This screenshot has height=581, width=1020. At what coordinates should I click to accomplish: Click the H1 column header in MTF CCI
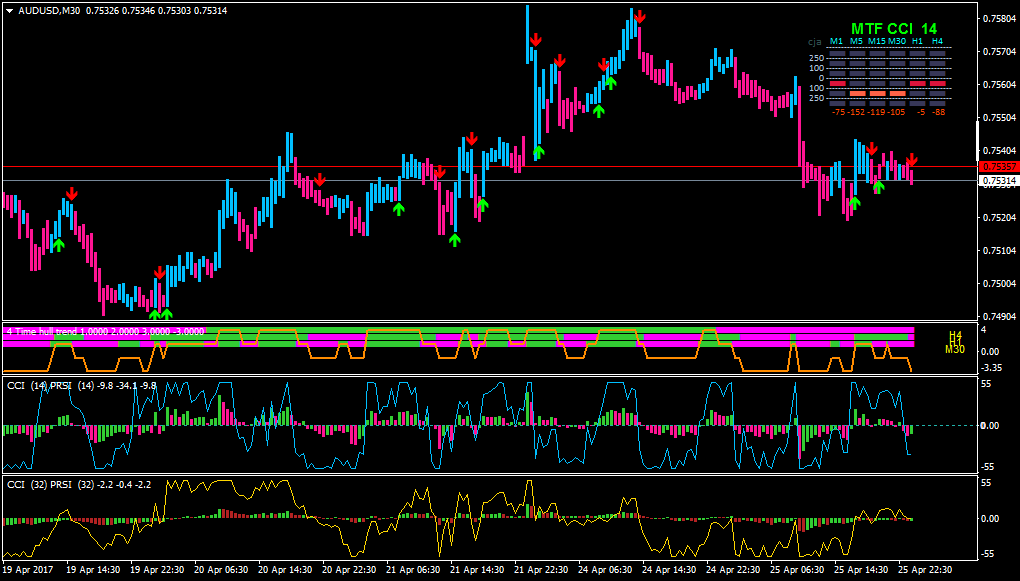917,42
